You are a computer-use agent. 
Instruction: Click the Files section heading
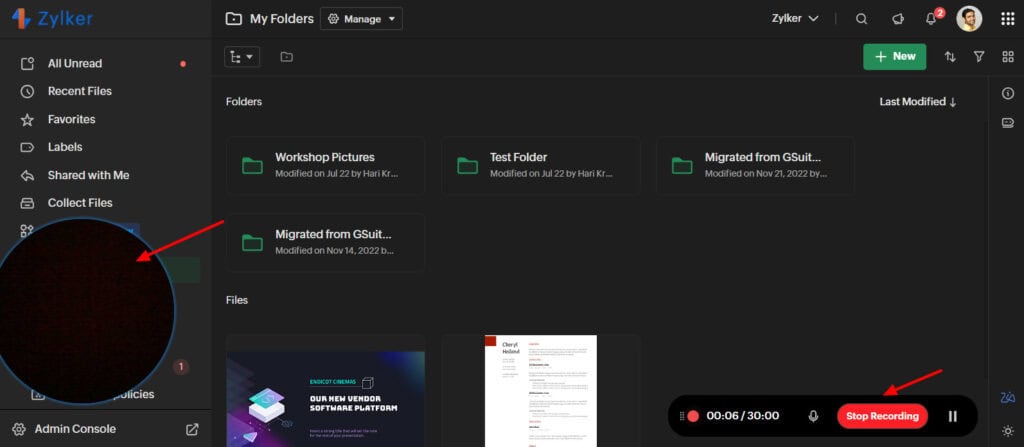click(x=237, y=300)
